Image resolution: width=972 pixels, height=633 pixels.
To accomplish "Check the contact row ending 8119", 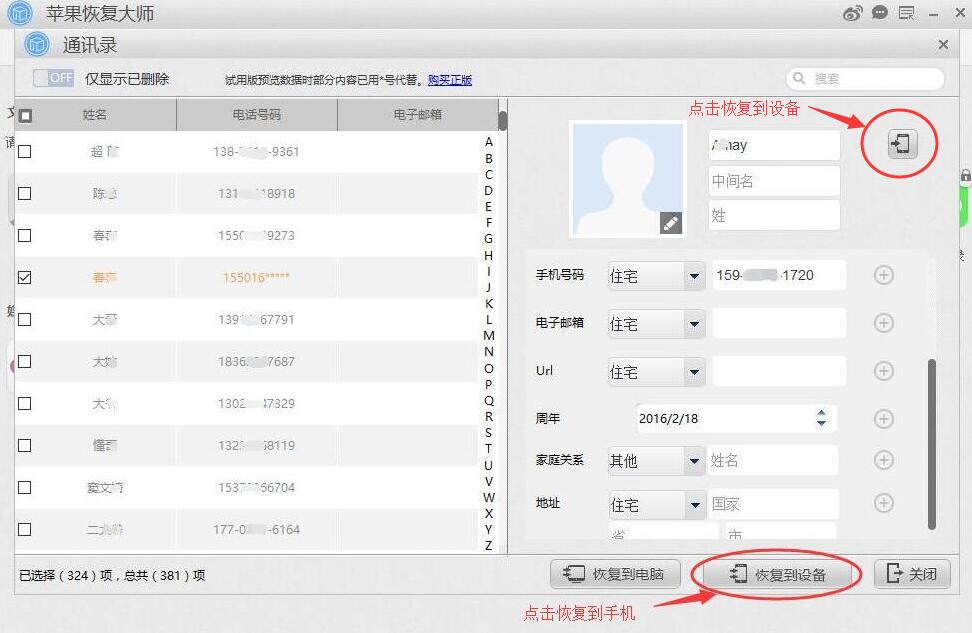I will pyautogui.click(x=25, y=445).
